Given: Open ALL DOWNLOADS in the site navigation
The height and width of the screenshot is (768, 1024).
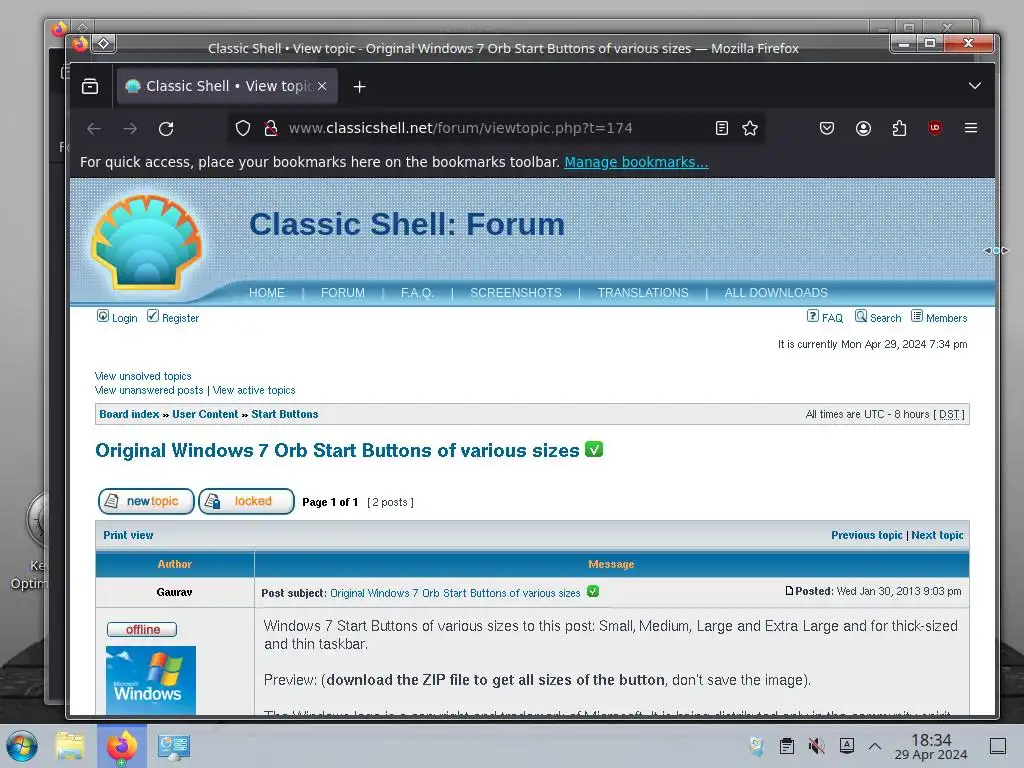Looking at the screenshot, I should click(x=775, y=293).
